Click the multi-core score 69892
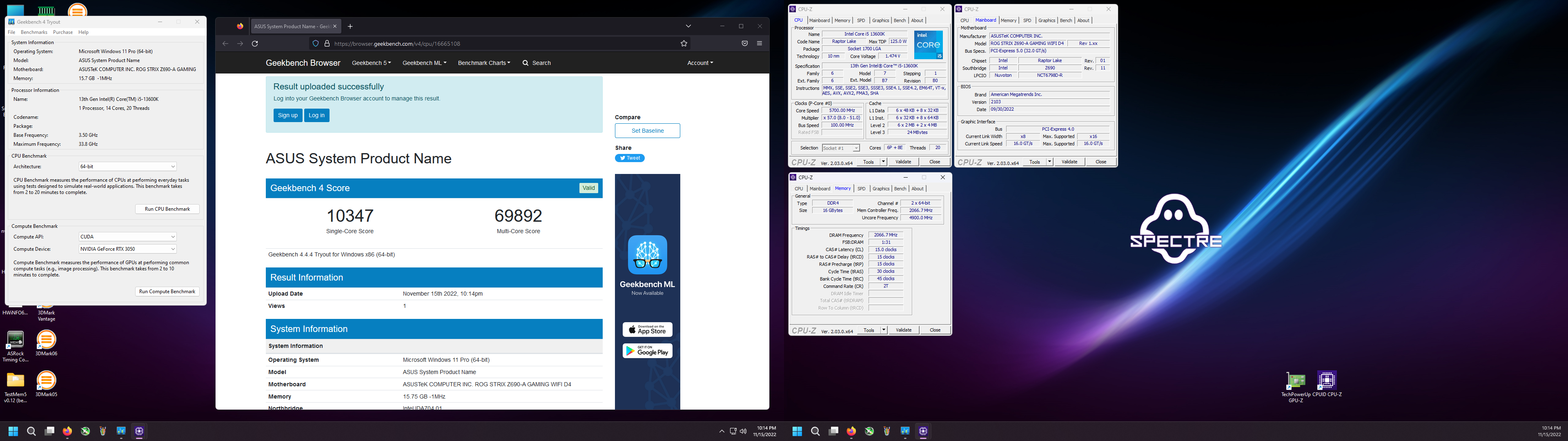This screenshot has height=441, width=1568. point(518,216)
